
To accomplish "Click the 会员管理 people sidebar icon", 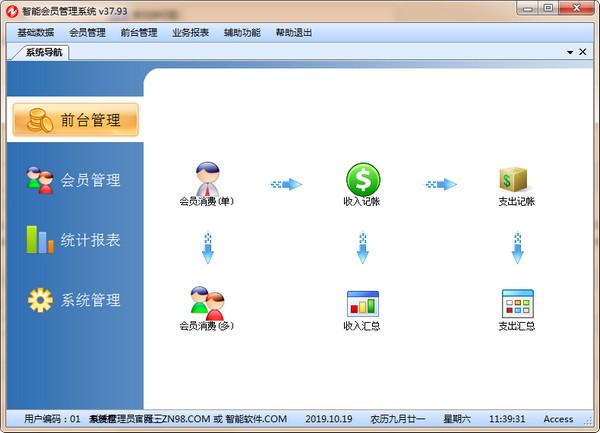I will [x=40, y=180].
